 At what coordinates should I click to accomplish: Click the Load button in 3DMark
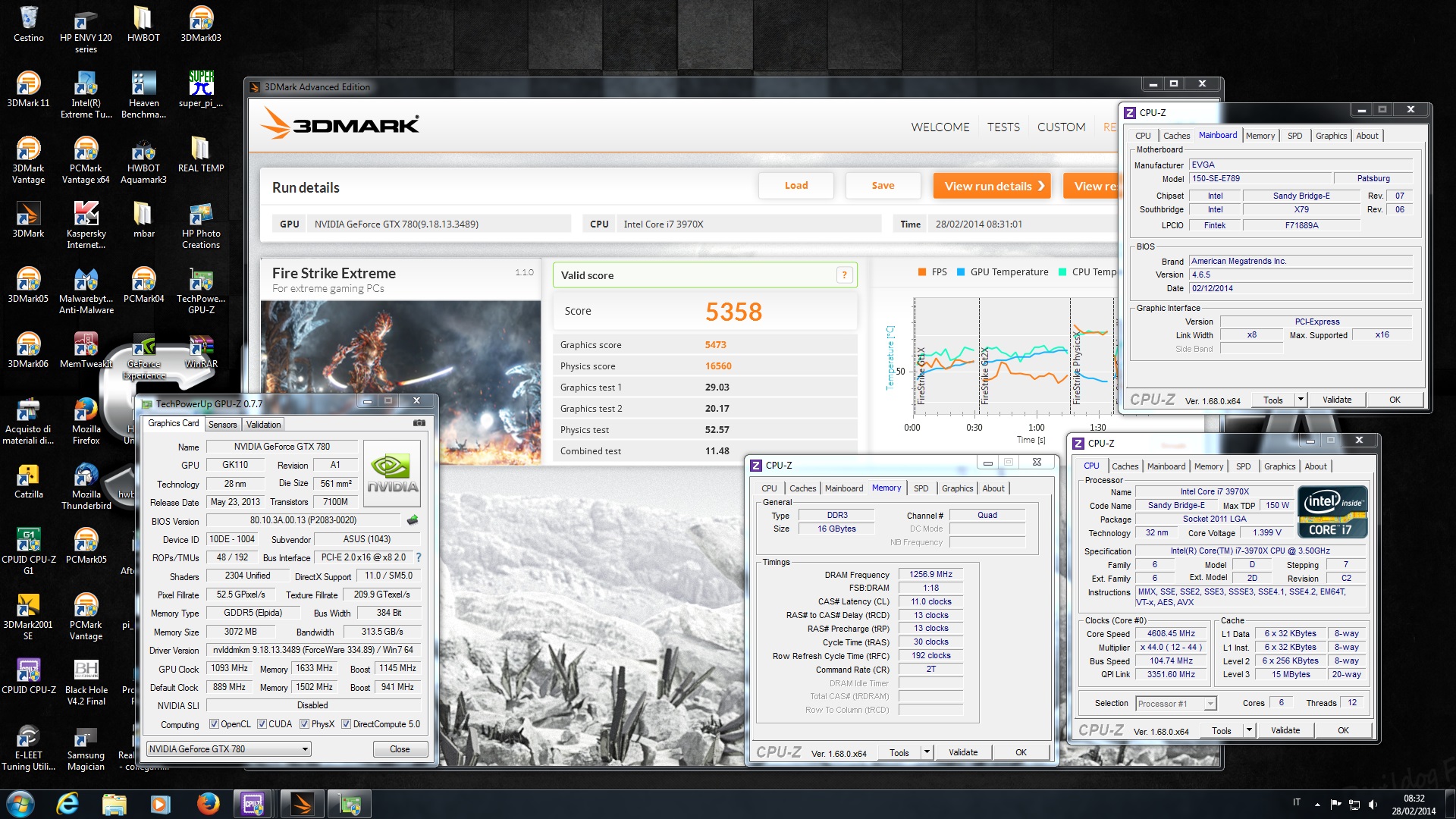click(796, 186)
